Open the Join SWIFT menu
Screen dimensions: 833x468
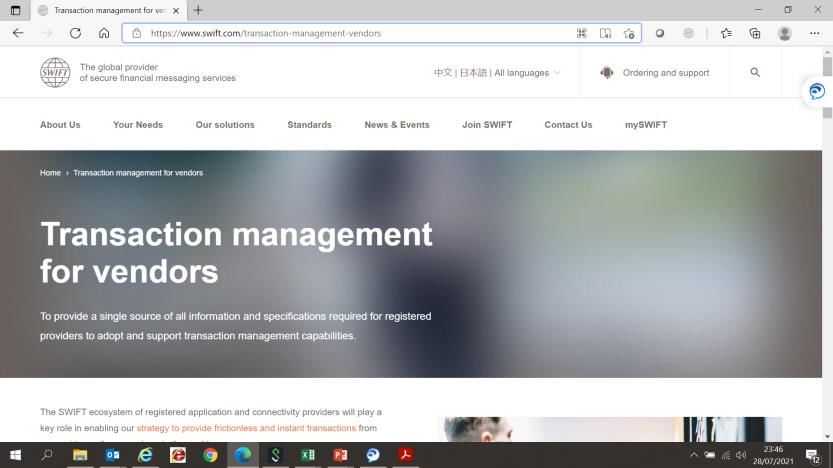click(487, 125)
